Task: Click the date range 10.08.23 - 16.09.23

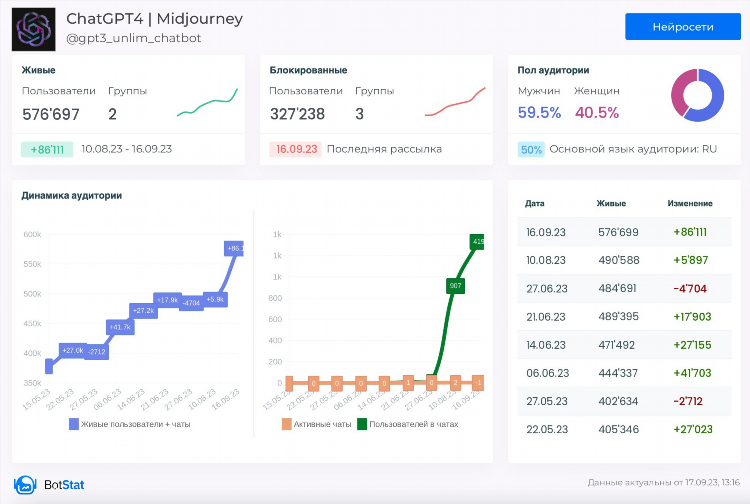Action: coord(126,149)
